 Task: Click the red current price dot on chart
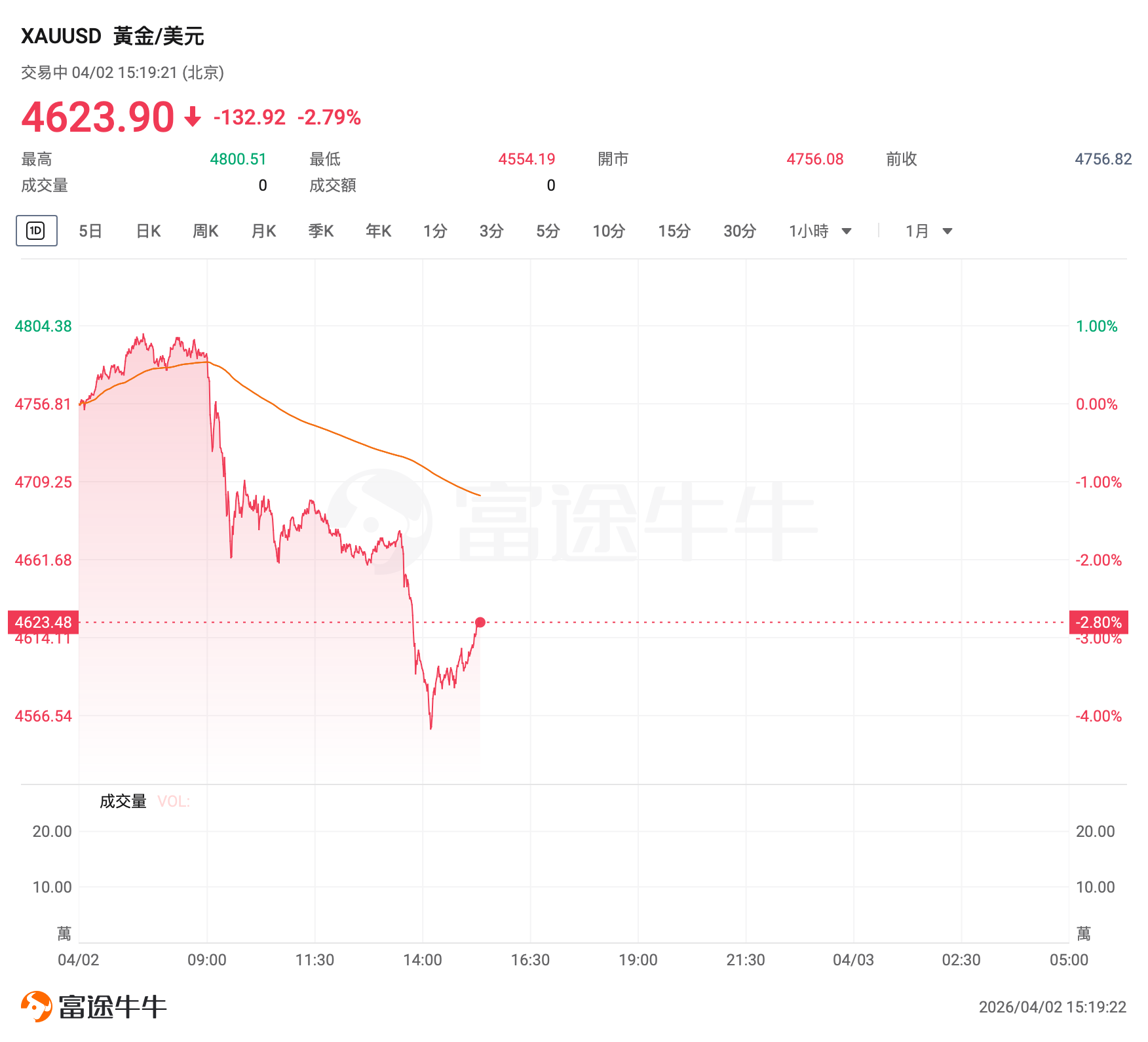480,622
